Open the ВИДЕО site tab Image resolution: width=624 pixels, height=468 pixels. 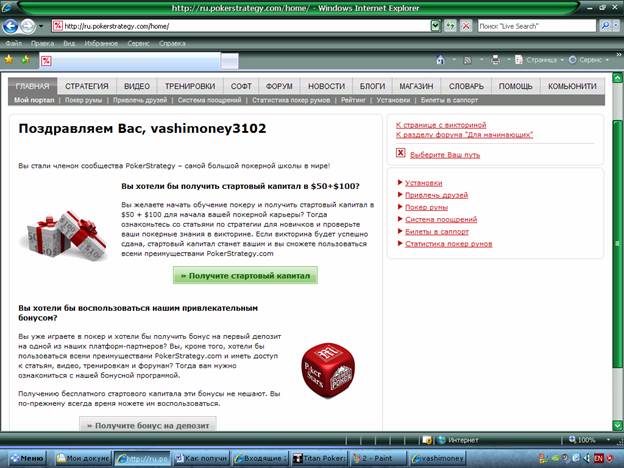(137, 86)
